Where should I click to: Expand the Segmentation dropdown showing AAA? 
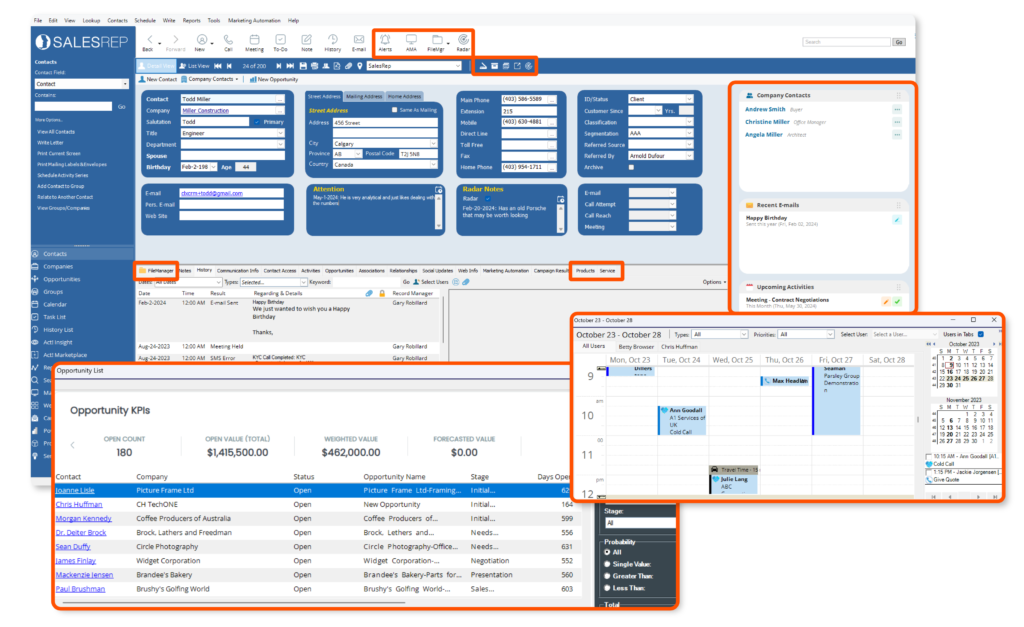coord(689,133)
